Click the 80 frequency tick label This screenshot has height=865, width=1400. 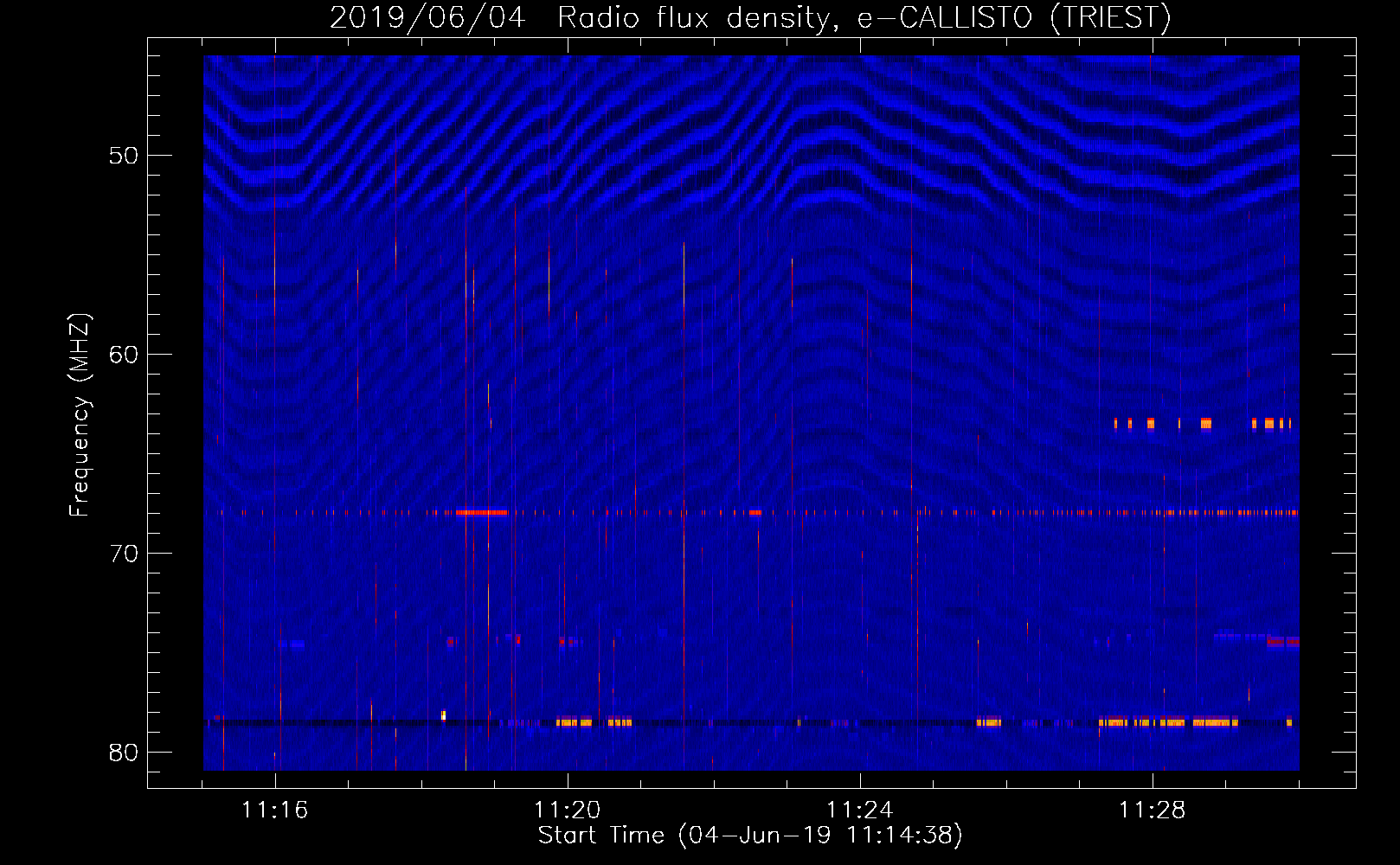click(x=124, y=753)
